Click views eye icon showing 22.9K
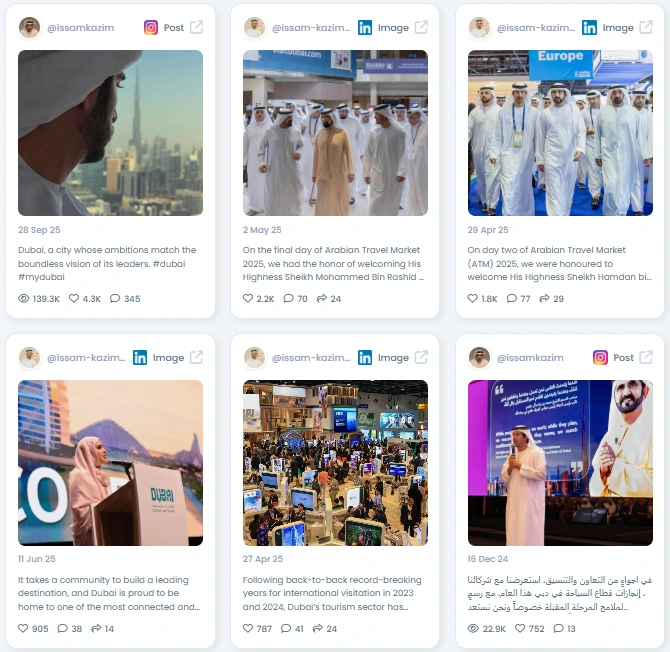This screenshot has width=670, height=652. 473,628
